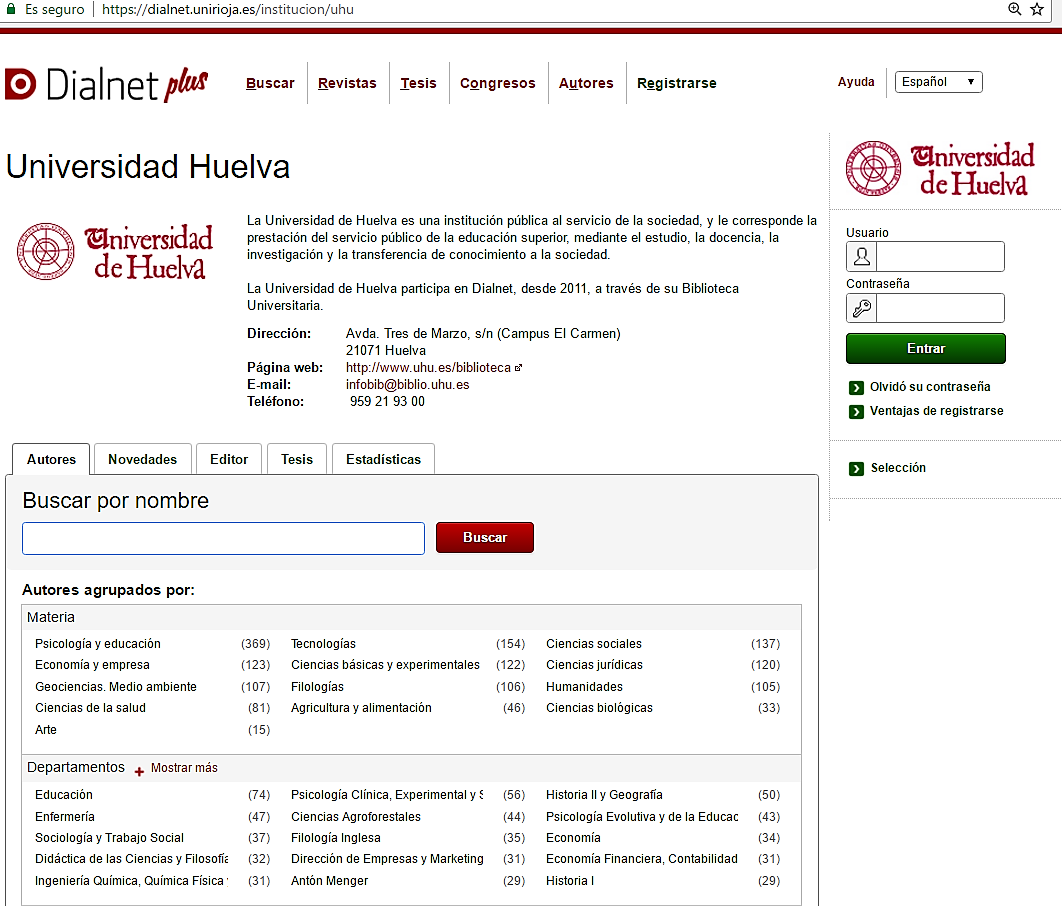Screen dimensions: 1062x906
Task: Click the red Buscar search button
Action: (x=485, y=538)
